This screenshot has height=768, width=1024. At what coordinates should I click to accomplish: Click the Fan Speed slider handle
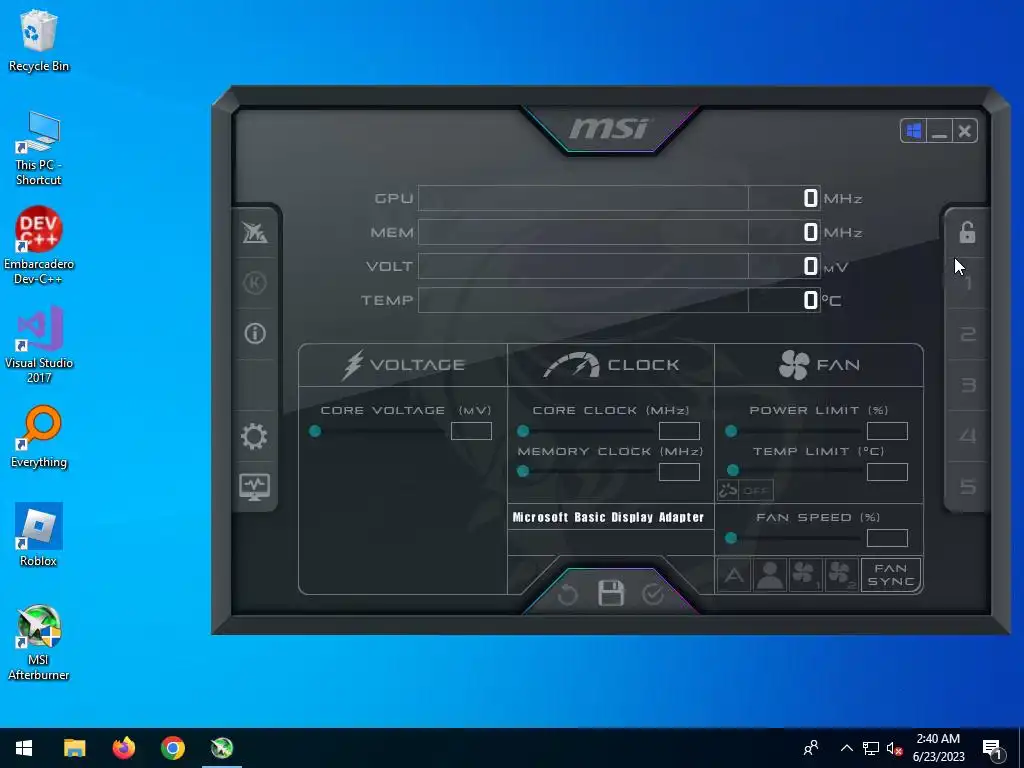[x=731, y=538]
